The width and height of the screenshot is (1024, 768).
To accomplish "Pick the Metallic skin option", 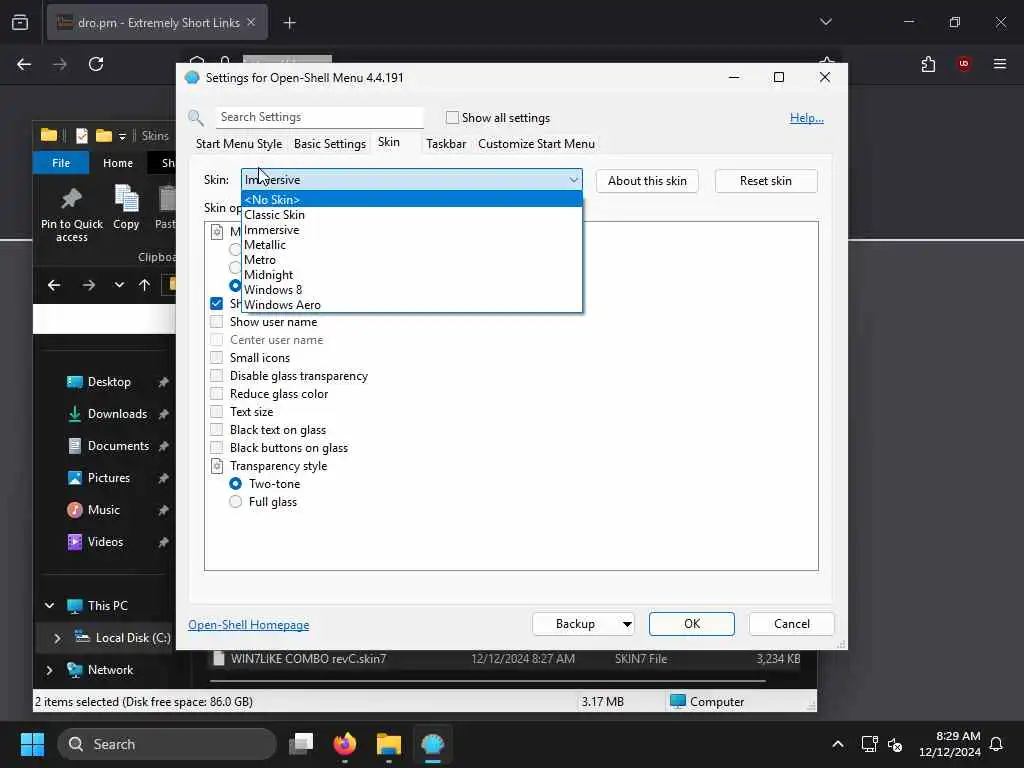I will [x=411, y=244].
